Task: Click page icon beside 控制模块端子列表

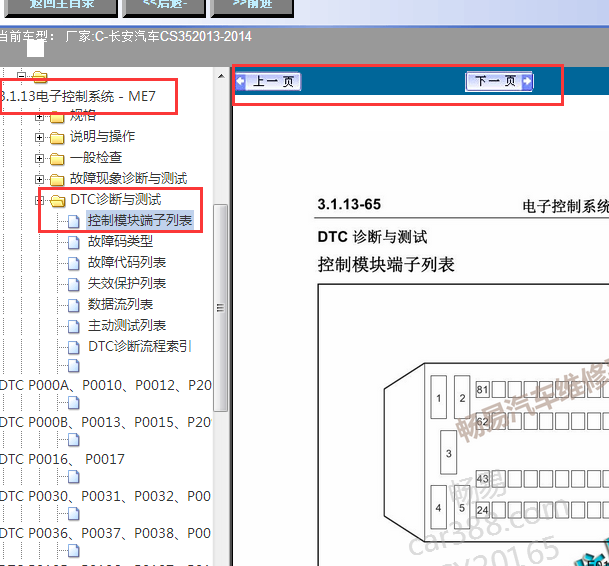Action: [x=73, y=221]
